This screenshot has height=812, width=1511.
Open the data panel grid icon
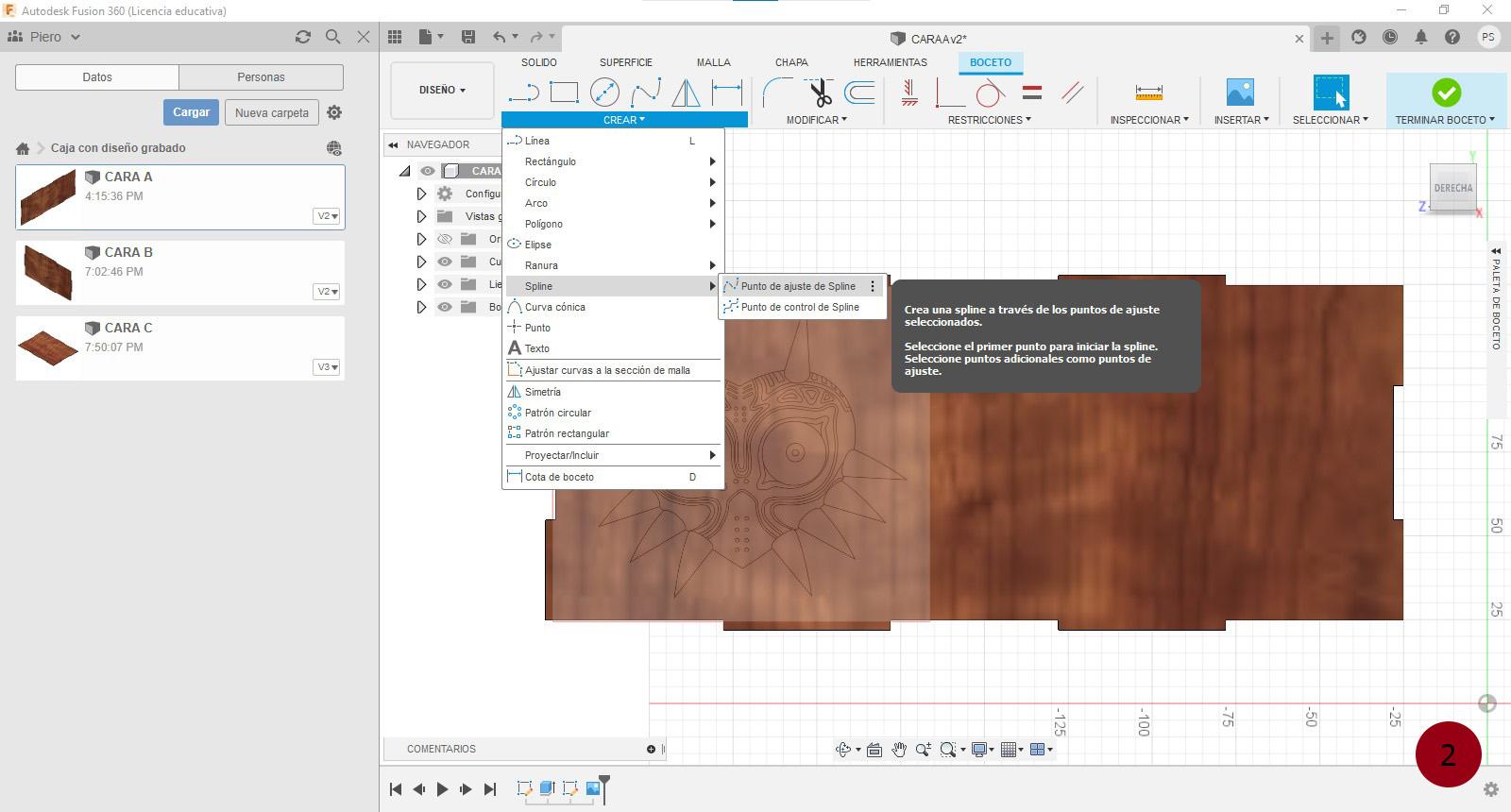[395, 37]
